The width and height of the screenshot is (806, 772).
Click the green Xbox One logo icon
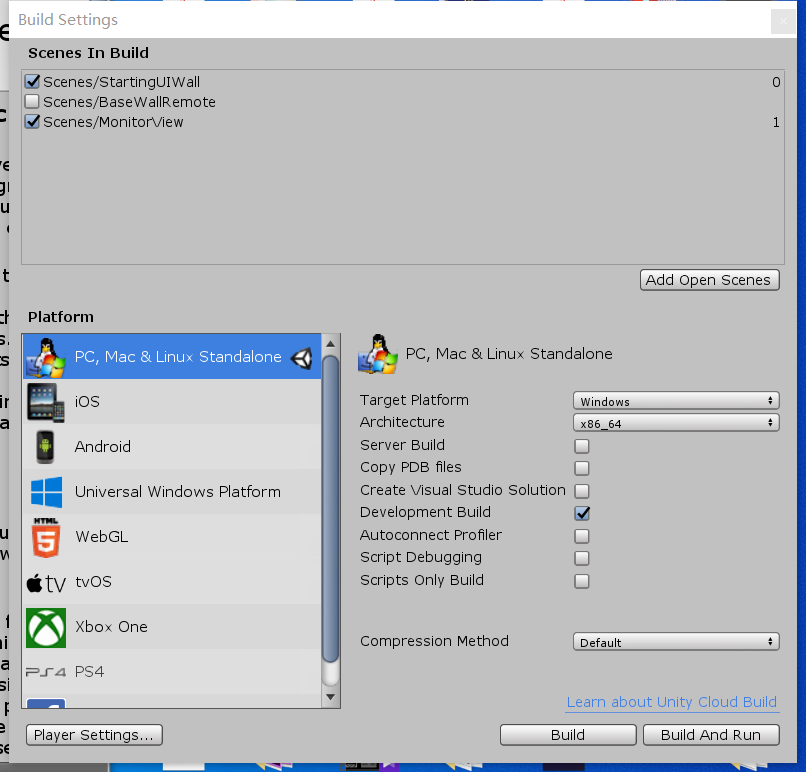(x=46, y=628)
